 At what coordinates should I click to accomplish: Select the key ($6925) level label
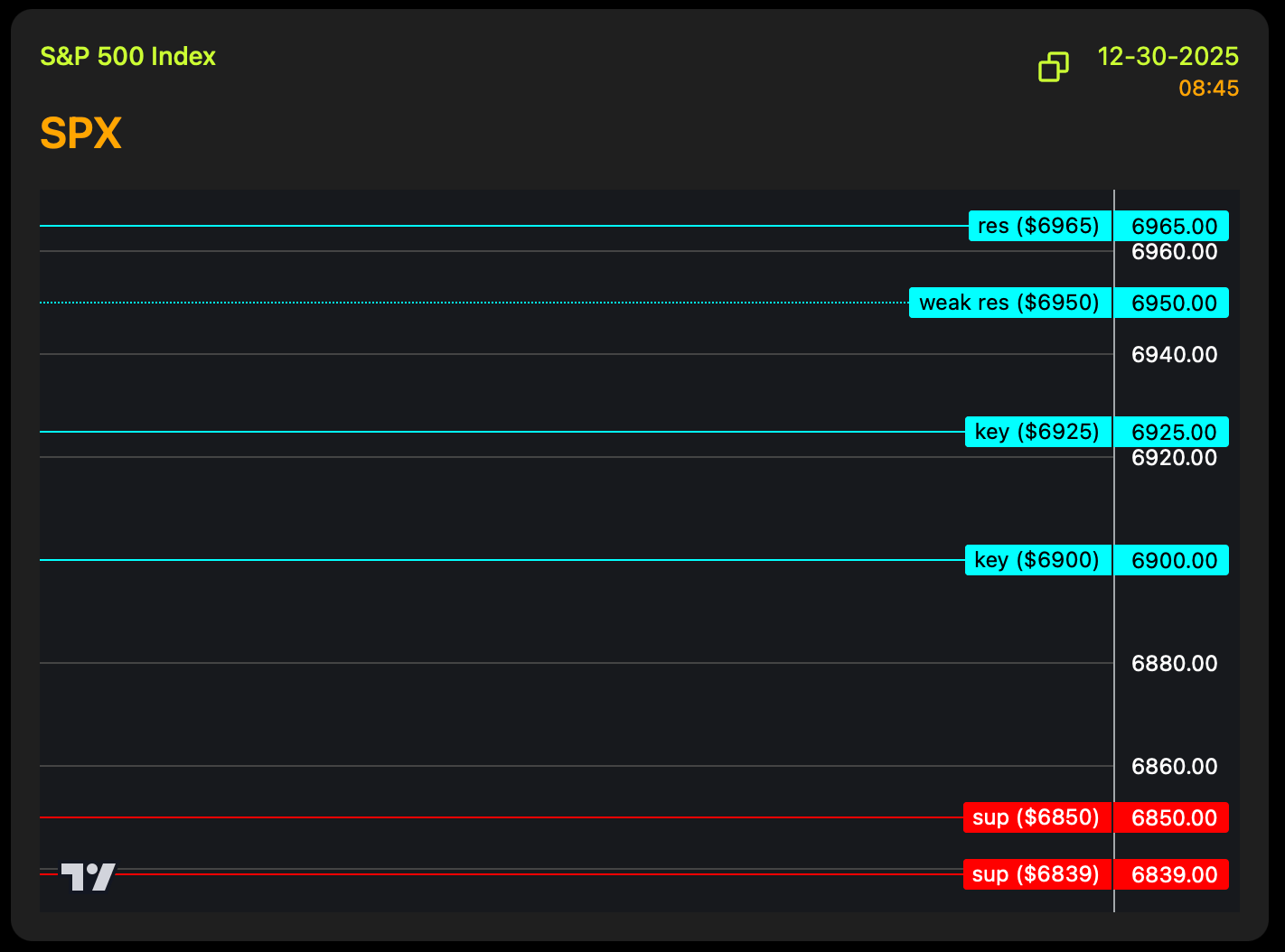click(x=1037, y=432)
